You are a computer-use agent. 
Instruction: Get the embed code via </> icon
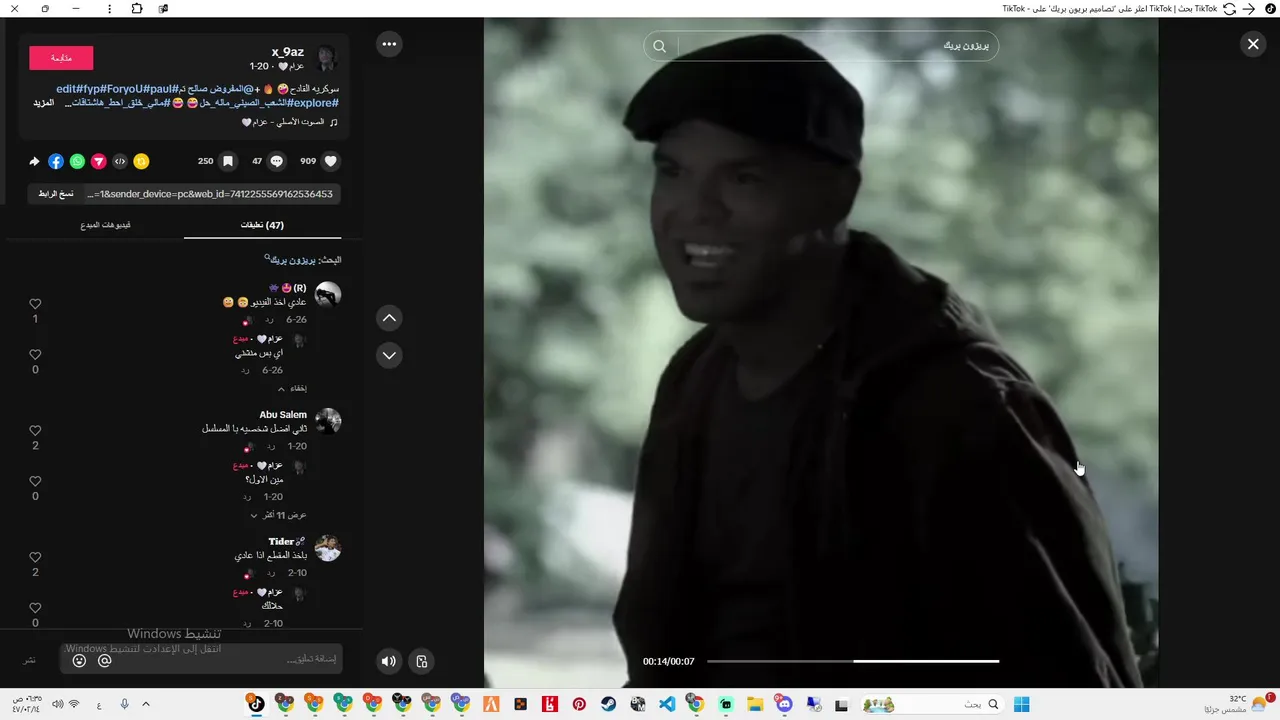click(120, 161)
